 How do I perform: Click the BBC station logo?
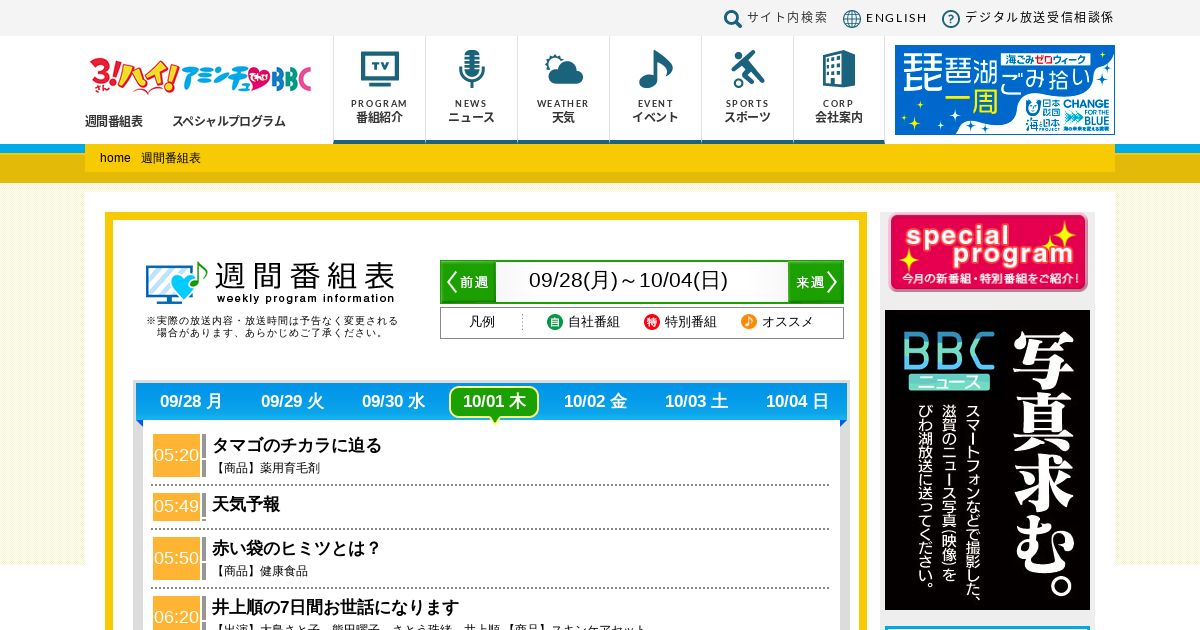pyautogui.click(x=200, y=76)
